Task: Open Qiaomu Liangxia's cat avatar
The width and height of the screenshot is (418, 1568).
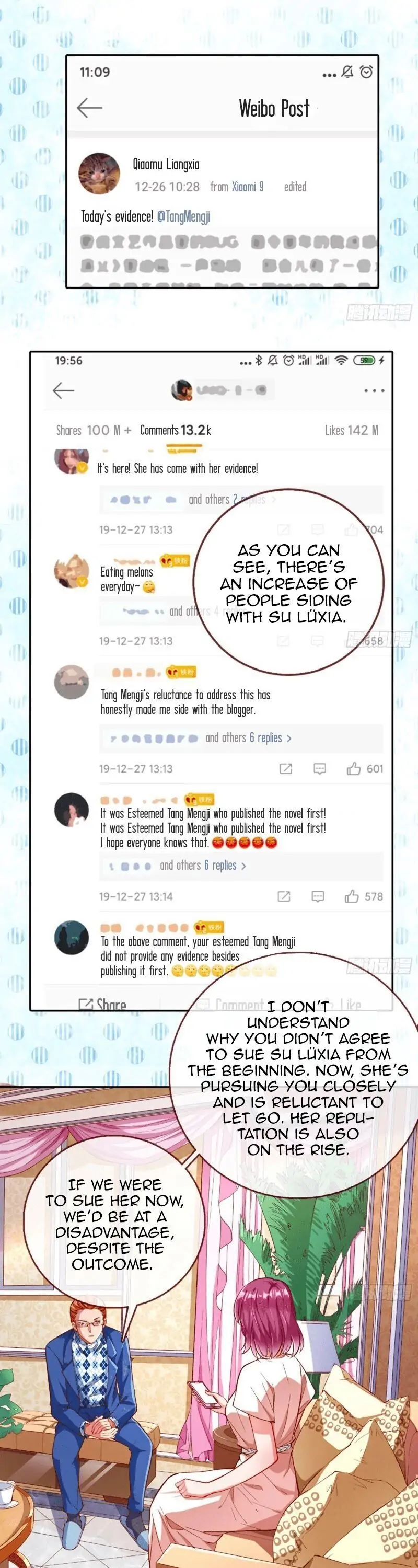Action: click(x=99, y=174)
